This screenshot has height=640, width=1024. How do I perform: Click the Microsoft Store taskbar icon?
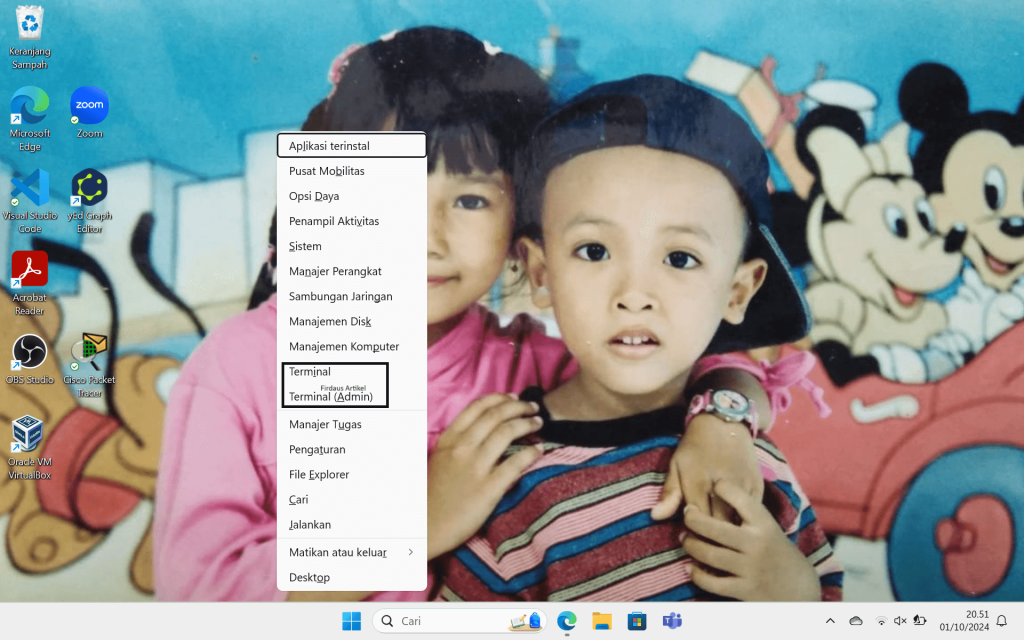pos(636,621)
